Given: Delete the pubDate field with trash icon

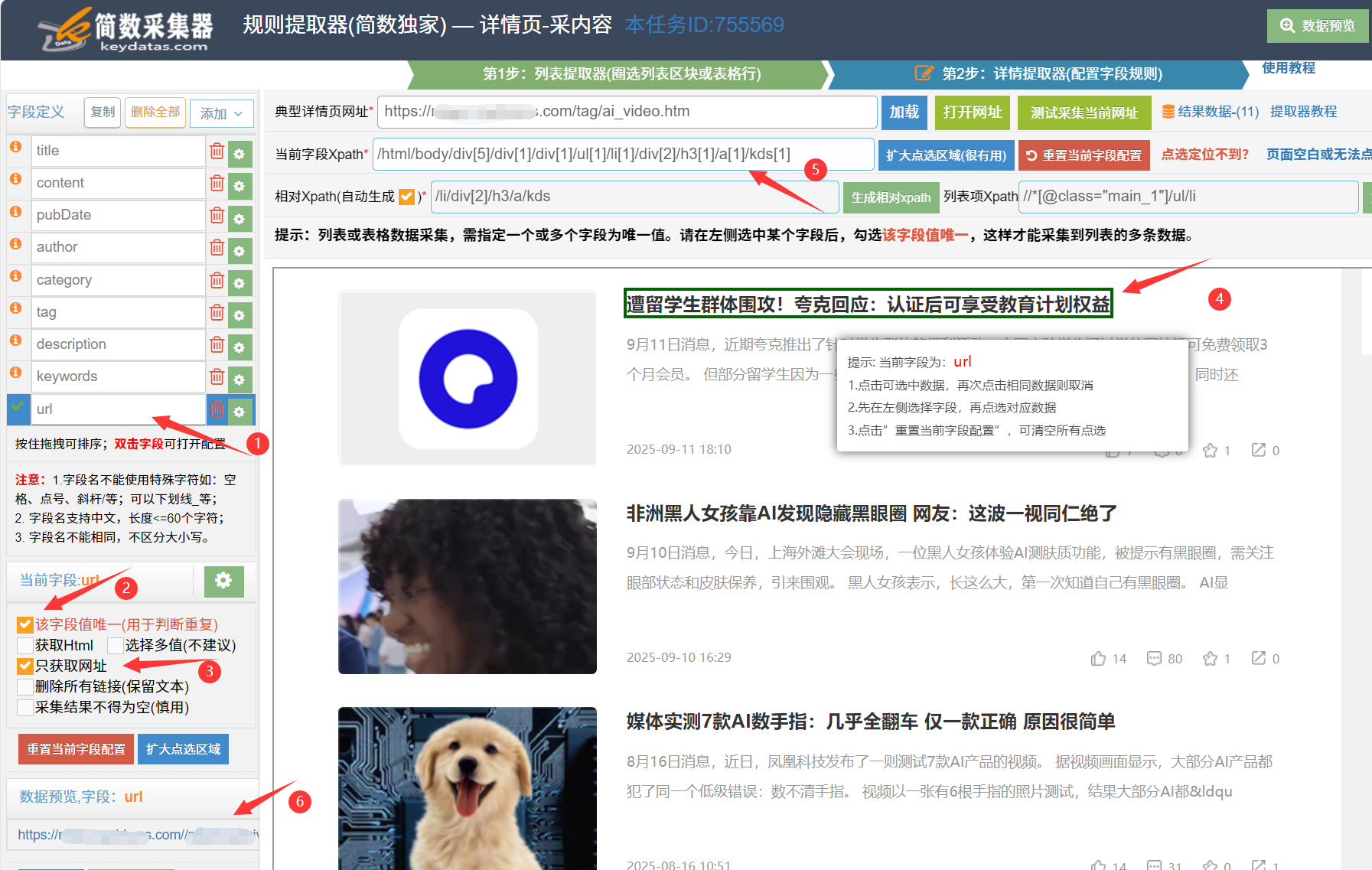Looking at the screenshot, I should (x=217, y=216).
